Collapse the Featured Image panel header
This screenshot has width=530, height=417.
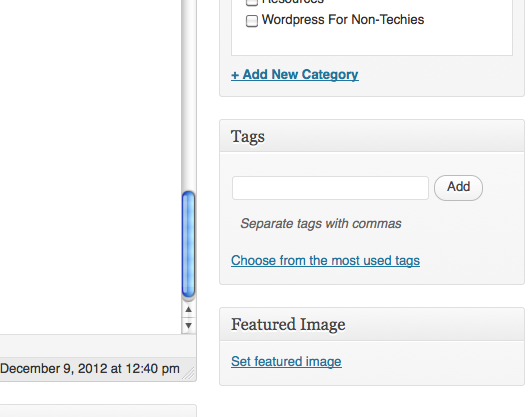[372, 324]
